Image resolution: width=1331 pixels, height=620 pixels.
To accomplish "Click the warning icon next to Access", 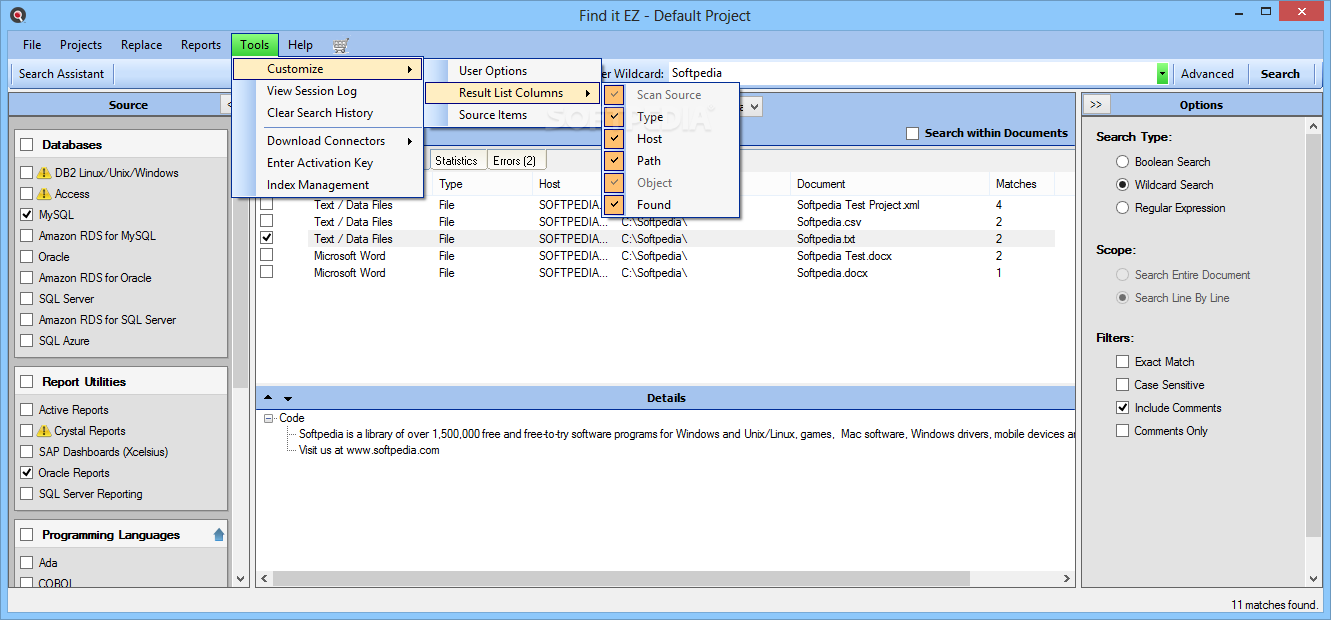I will click(44, 194).
